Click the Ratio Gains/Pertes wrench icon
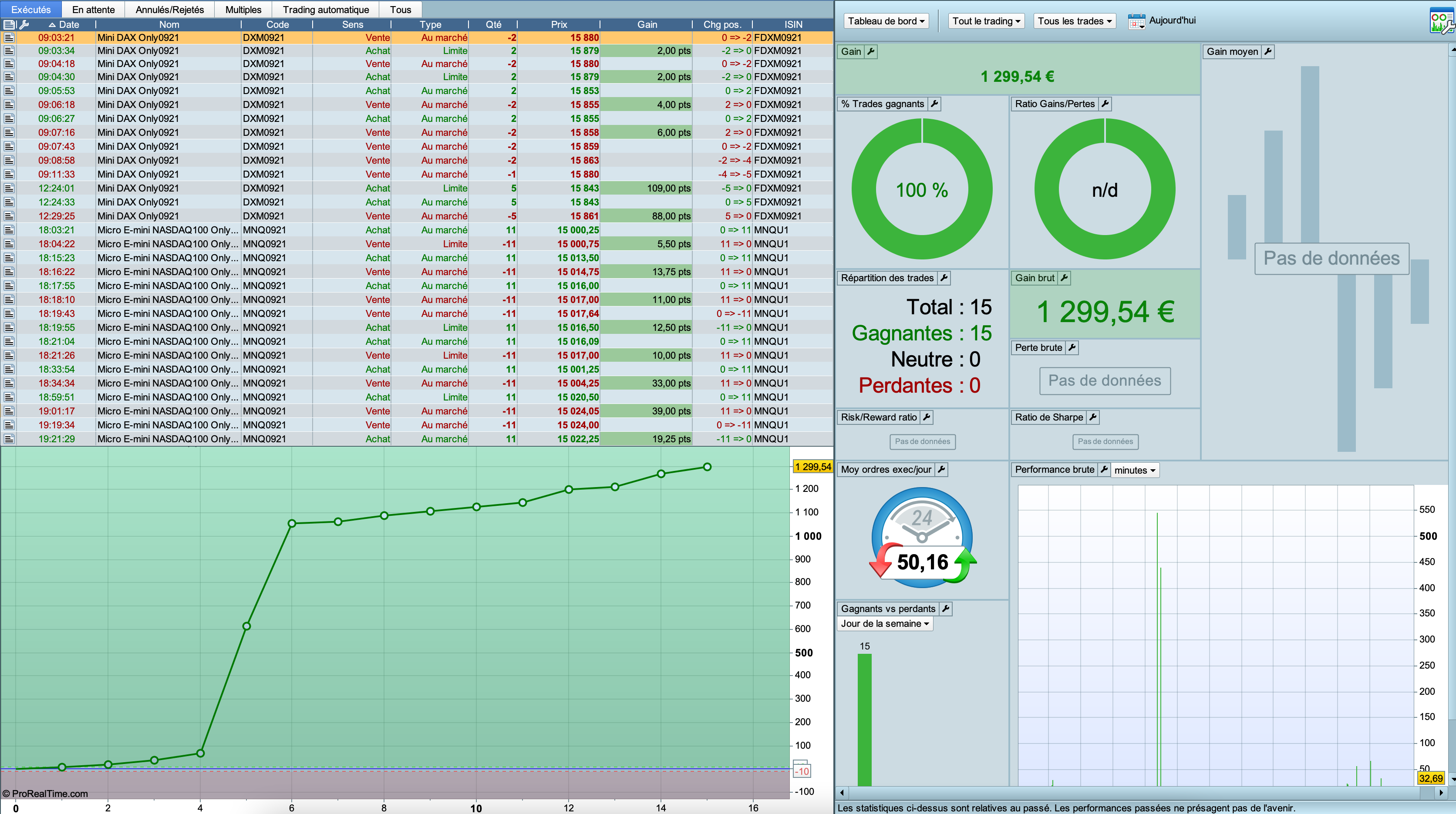 (1105, 104)
